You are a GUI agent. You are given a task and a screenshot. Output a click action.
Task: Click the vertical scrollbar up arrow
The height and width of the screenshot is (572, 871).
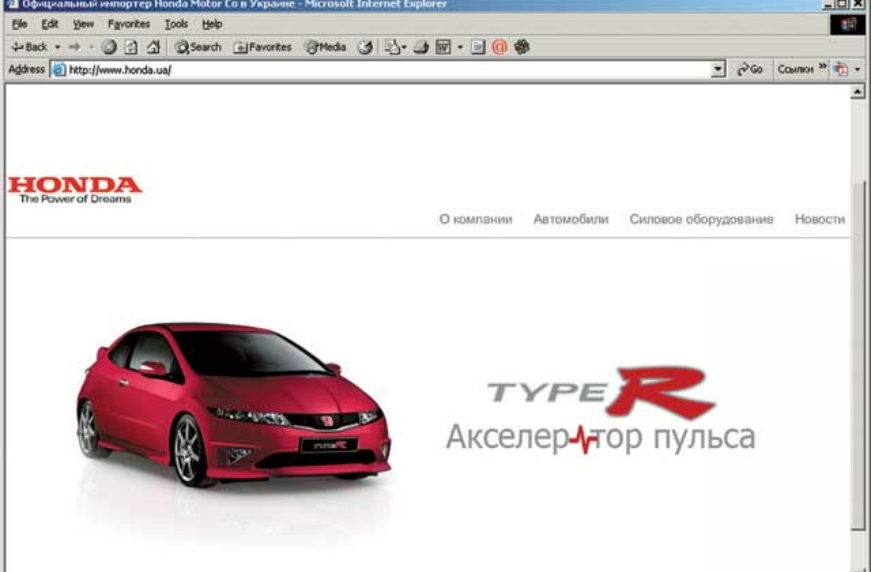(x=857, y=92)
